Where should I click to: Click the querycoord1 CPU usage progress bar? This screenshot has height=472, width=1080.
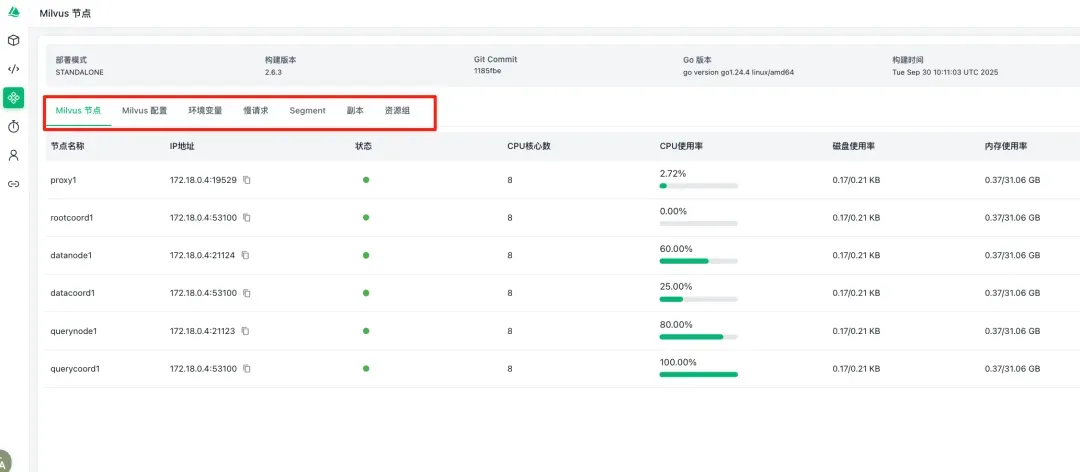pyautogui.click(x=698, y=374)
